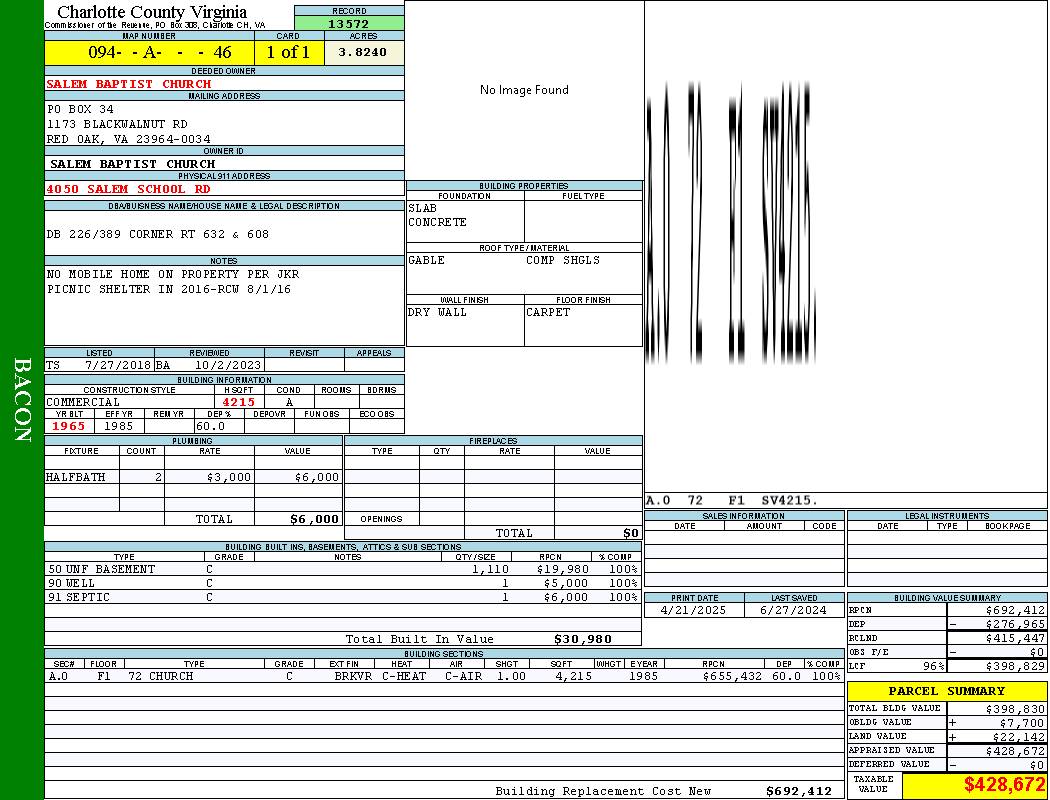Click the reviewed date 10/2/2023

(x=228, y=366)
